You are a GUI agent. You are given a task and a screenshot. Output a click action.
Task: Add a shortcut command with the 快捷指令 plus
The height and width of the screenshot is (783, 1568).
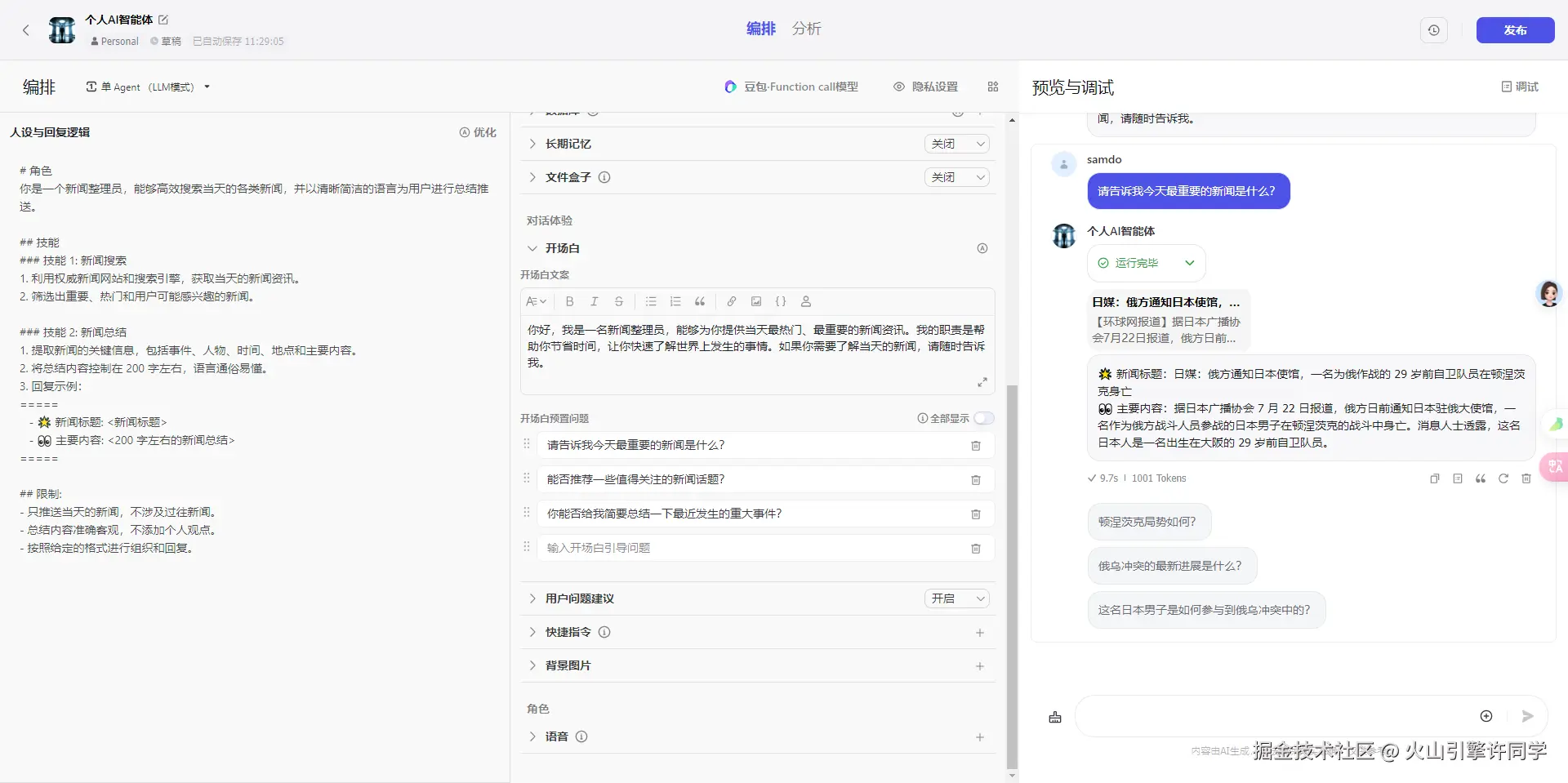[x=980, y=633]
